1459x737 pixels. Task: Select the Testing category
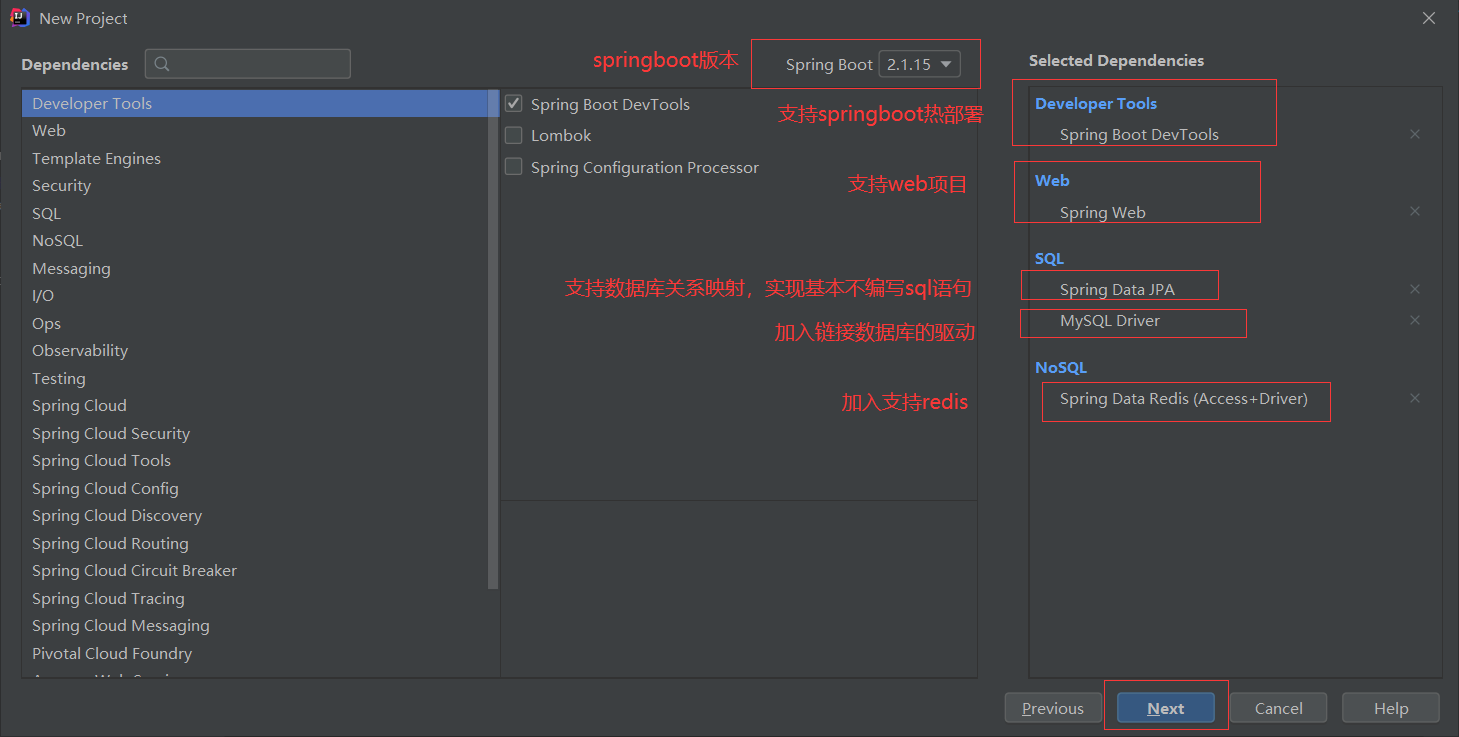point(255,378)
